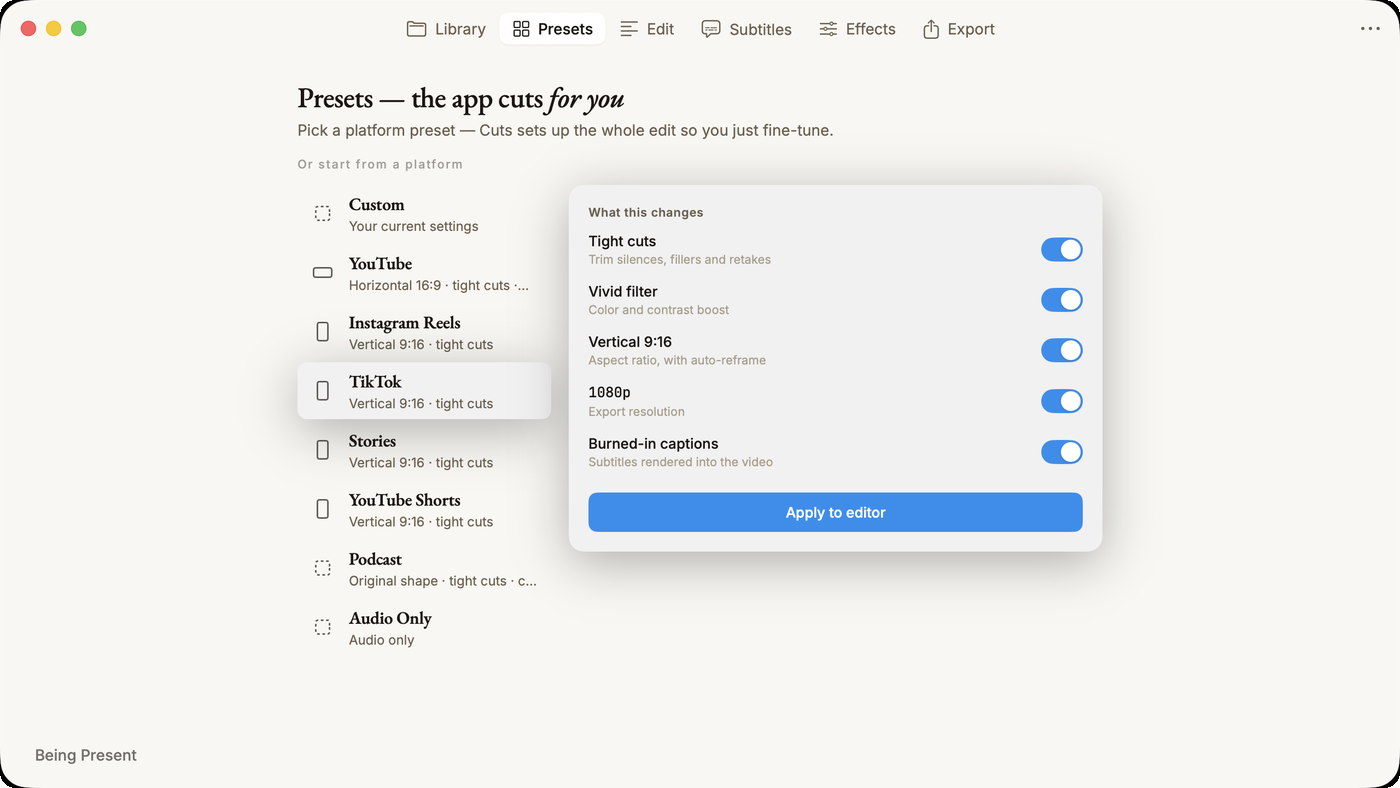Click the Export share icon

[x=931, y=29]
